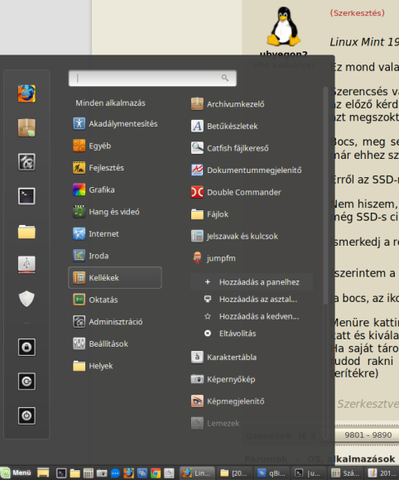Switch to the '201...' document window button

pyautogui.click(x=381, y=473)
